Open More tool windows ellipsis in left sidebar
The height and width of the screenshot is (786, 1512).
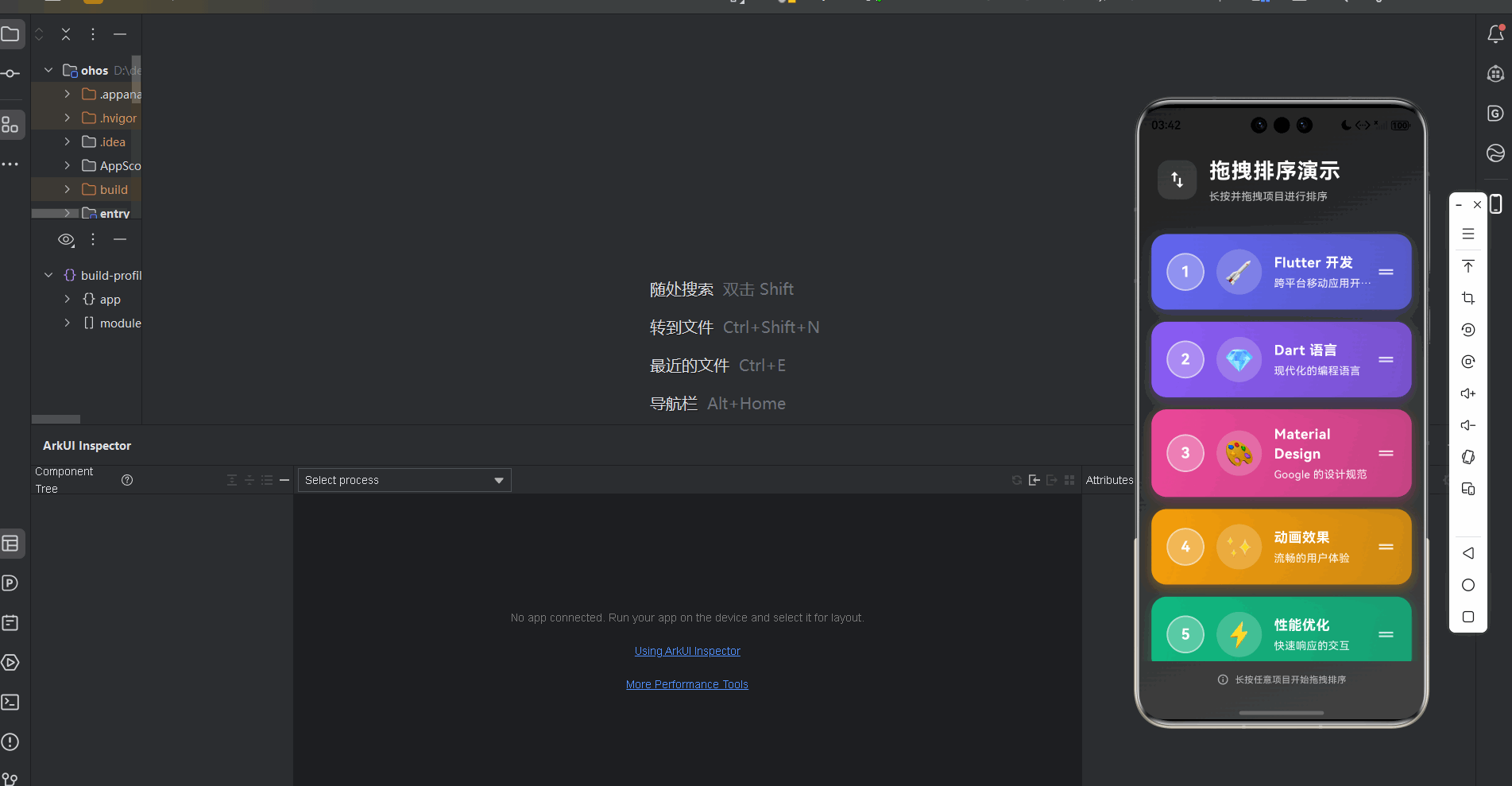click(x=10, y=165)
